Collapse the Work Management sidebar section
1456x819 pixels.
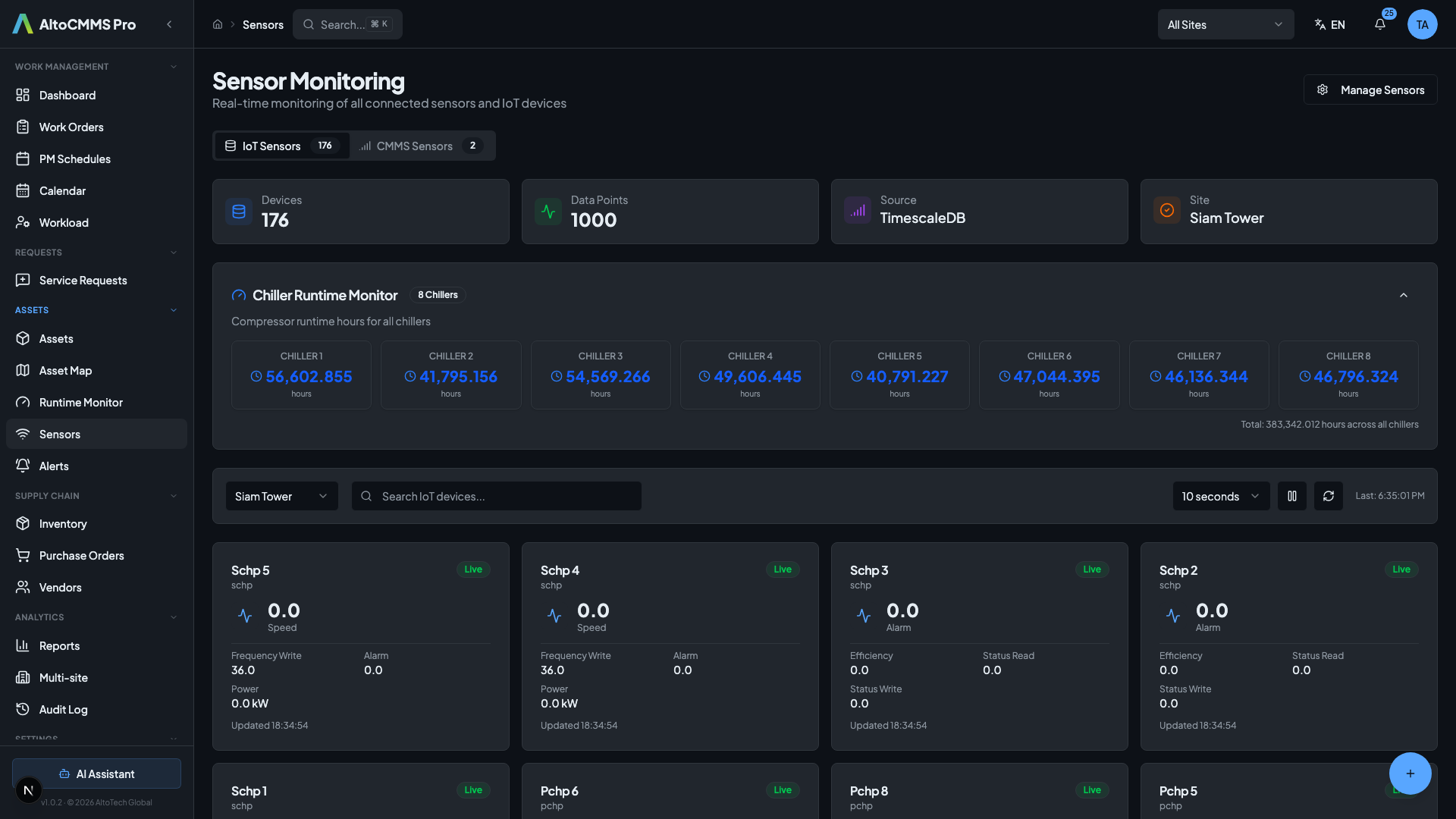[173, 67]
